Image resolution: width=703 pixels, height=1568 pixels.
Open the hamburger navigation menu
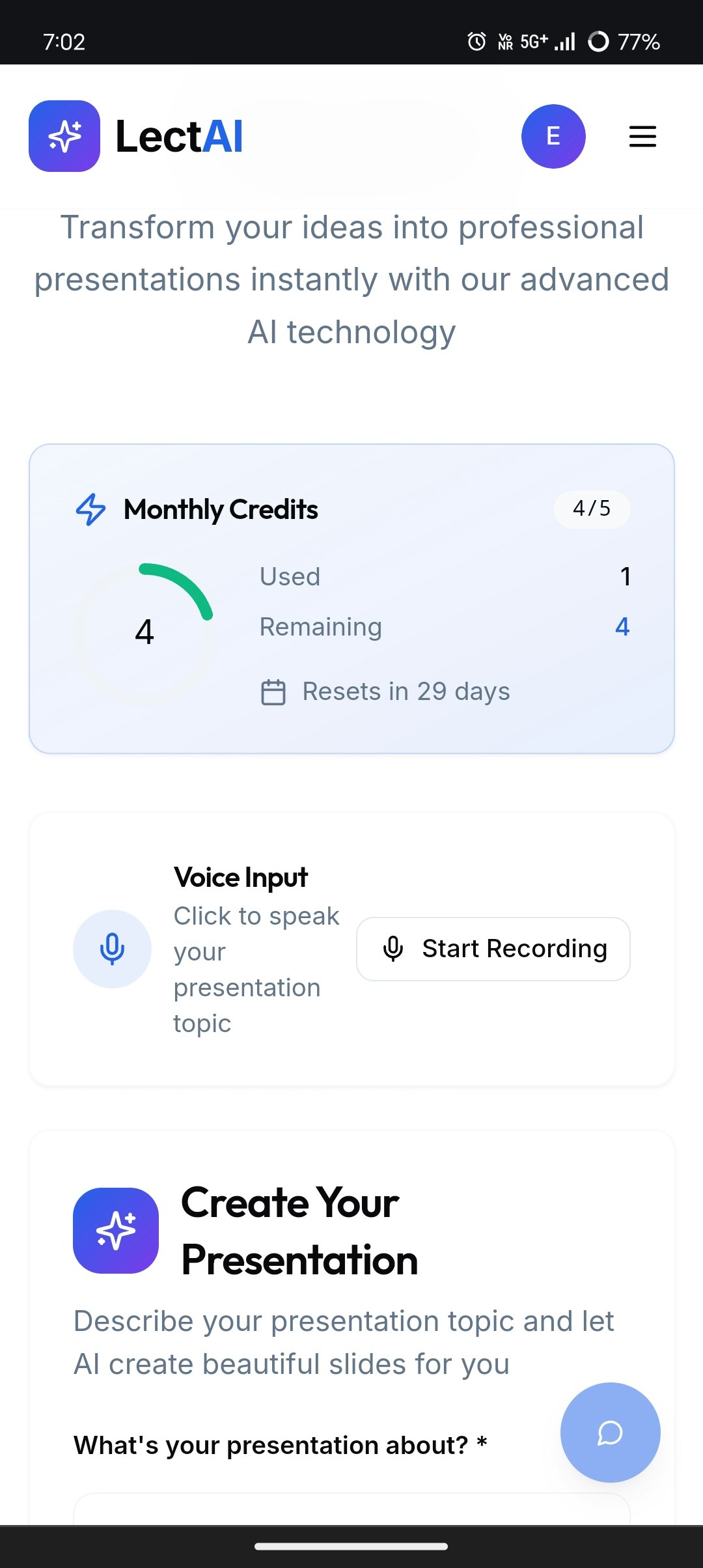(642, 136)
